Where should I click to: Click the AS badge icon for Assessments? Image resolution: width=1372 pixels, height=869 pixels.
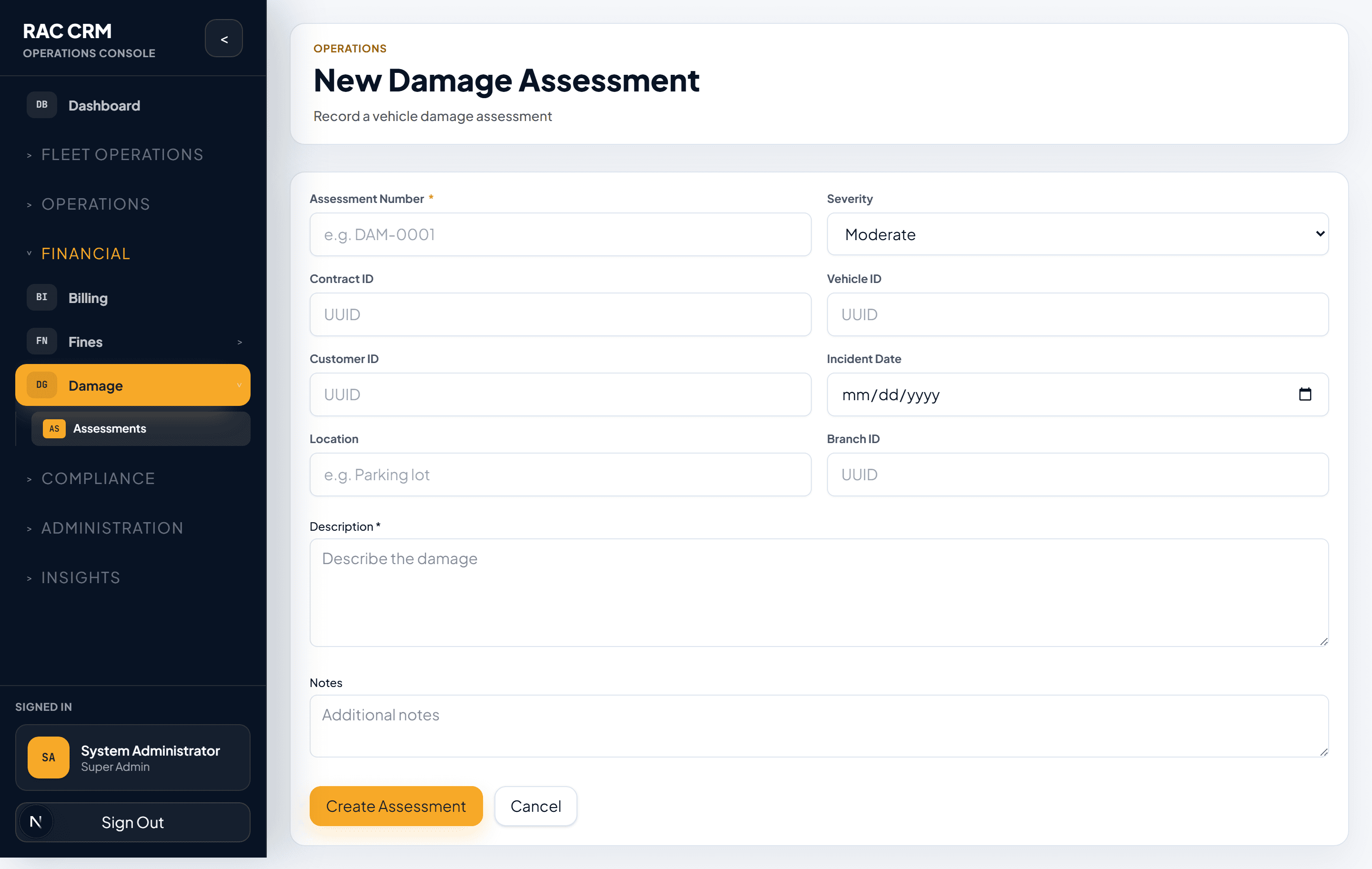click(54, 428)
